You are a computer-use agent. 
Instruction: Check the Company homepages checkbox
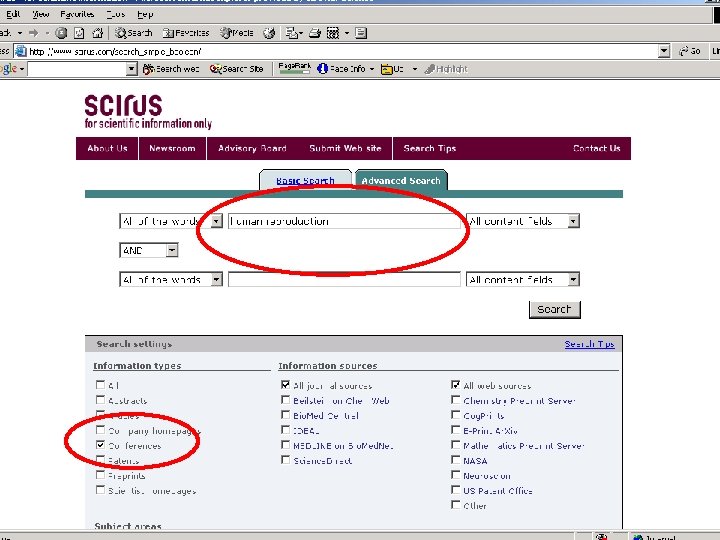(x=100, y=430)
